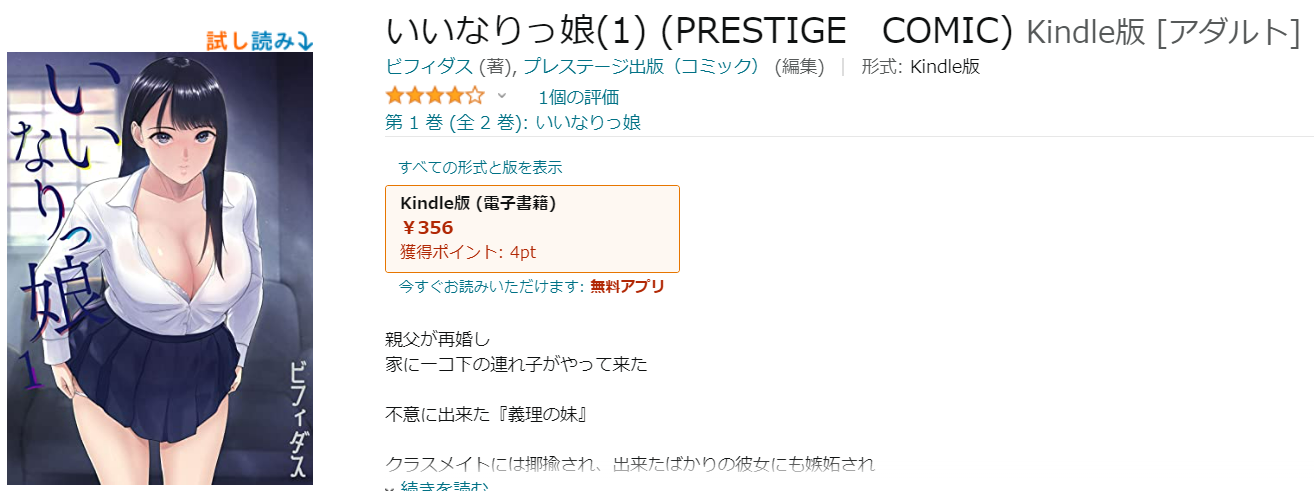Click the first filled rating star
The height and width of the screenshot is (491, 1314).
(x=395, y=96)
